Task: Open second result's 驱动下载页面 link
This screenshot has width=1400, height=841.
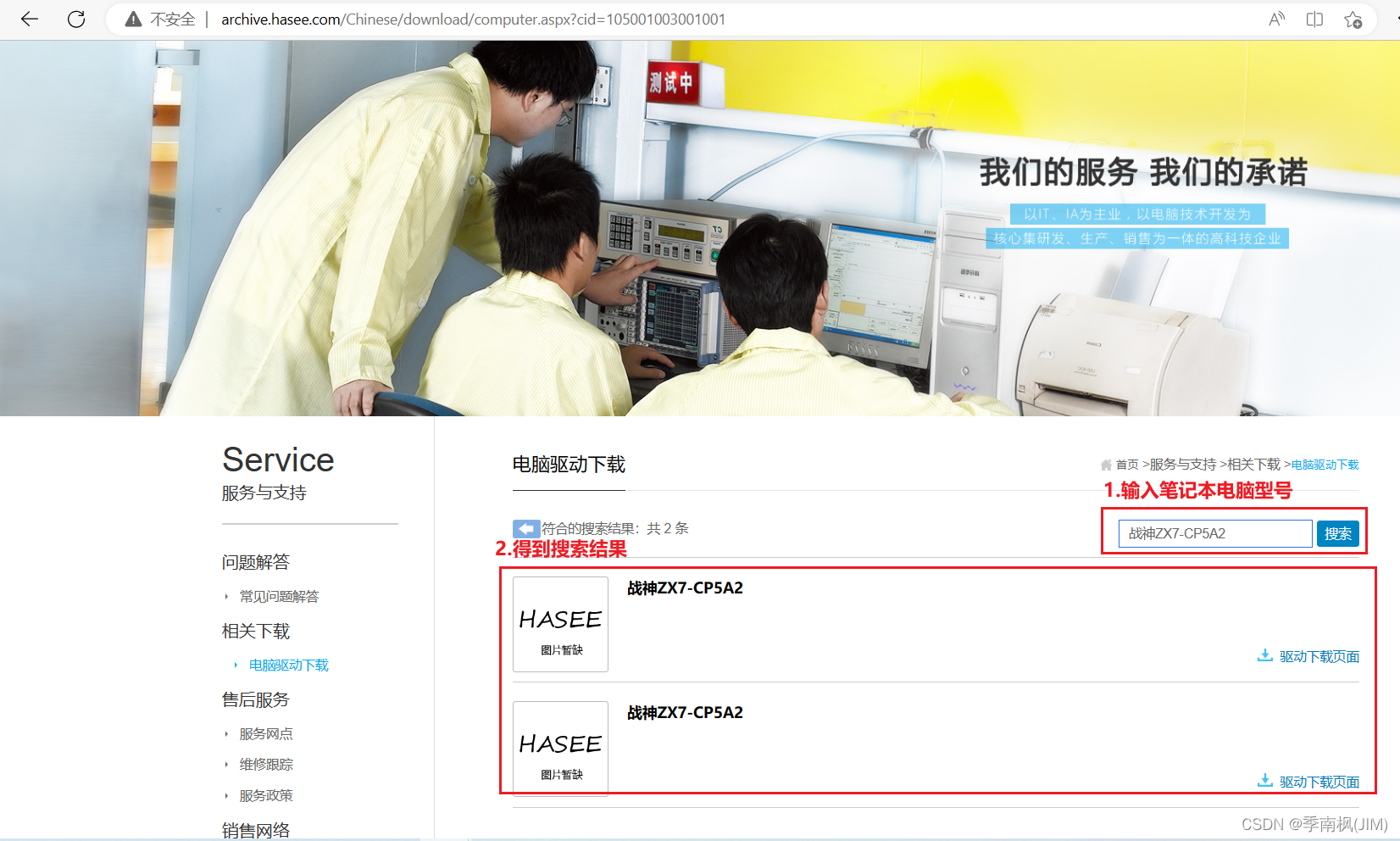Action: click(x=1319, y=782)
